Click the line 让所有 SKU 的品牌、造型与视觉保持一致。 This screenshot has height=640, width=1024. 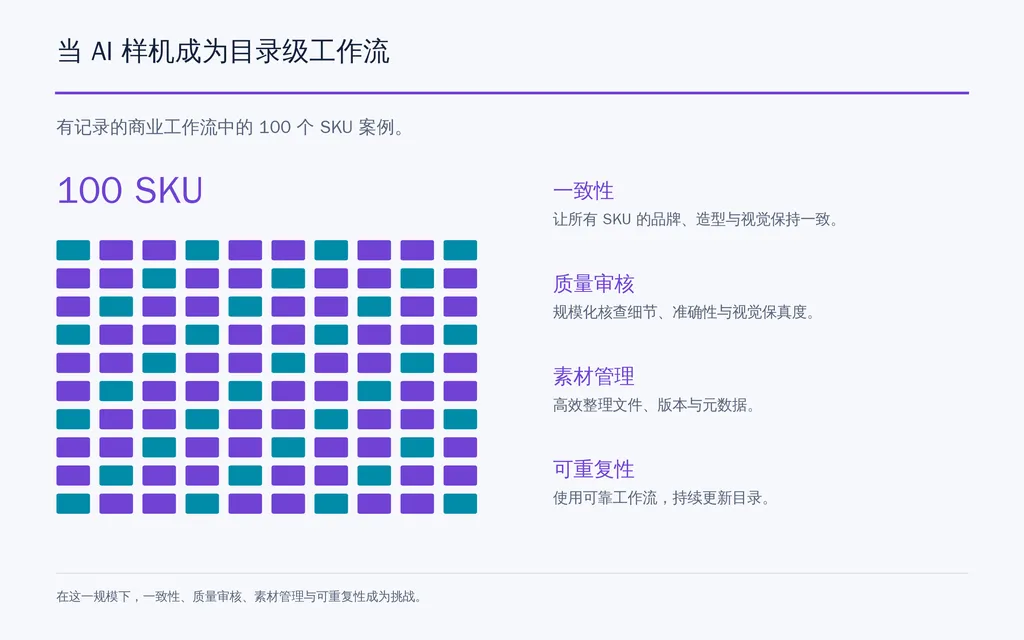tap(696, 219)
